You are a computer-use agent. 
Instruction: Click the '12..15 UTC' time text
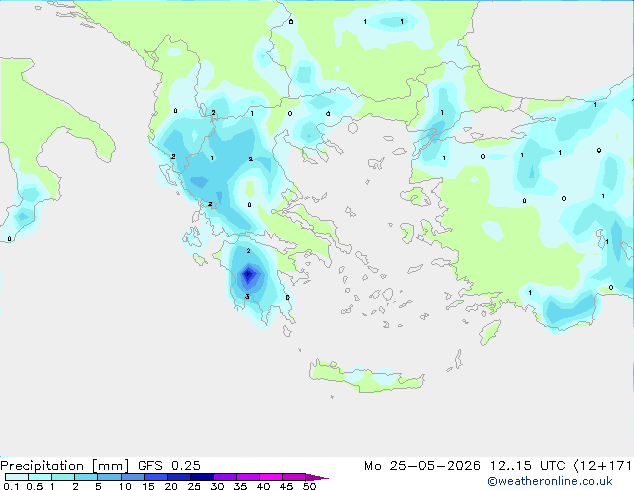tap(527, 466)
